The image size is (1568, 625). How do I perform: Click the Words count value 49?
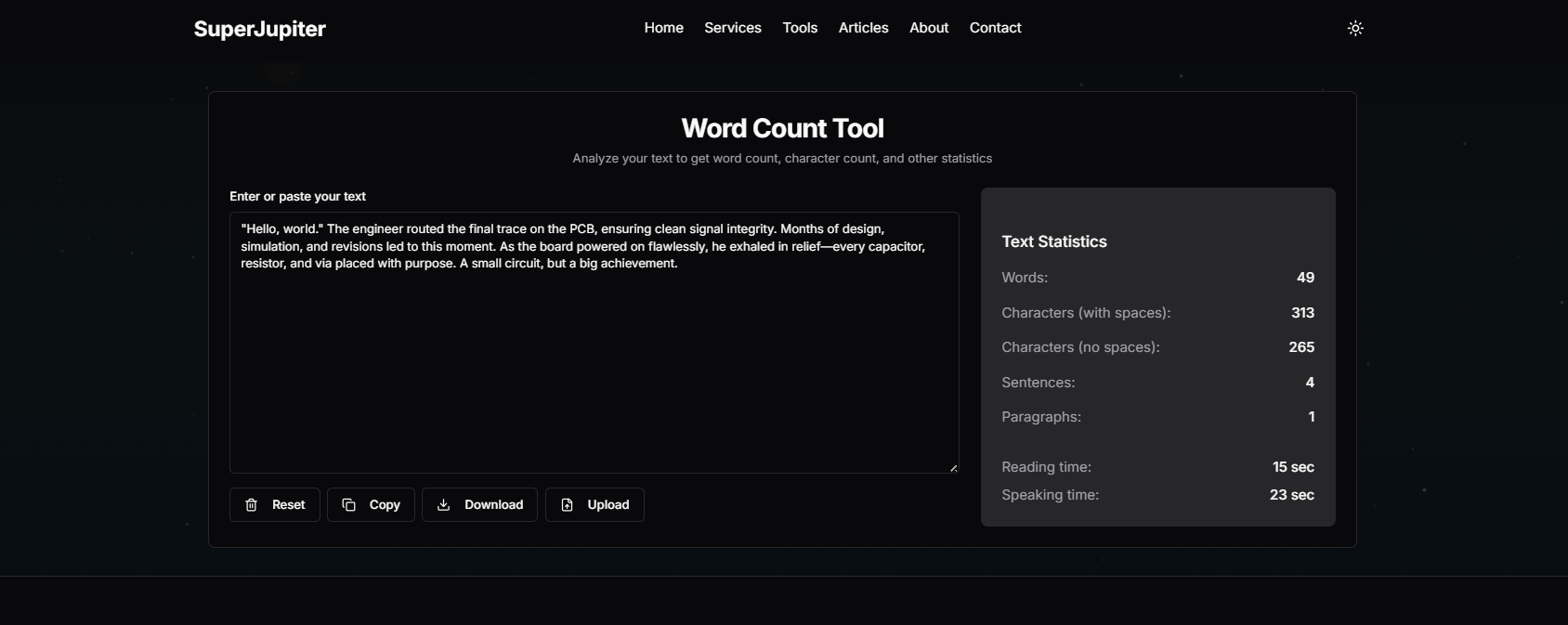point(1305,278)
